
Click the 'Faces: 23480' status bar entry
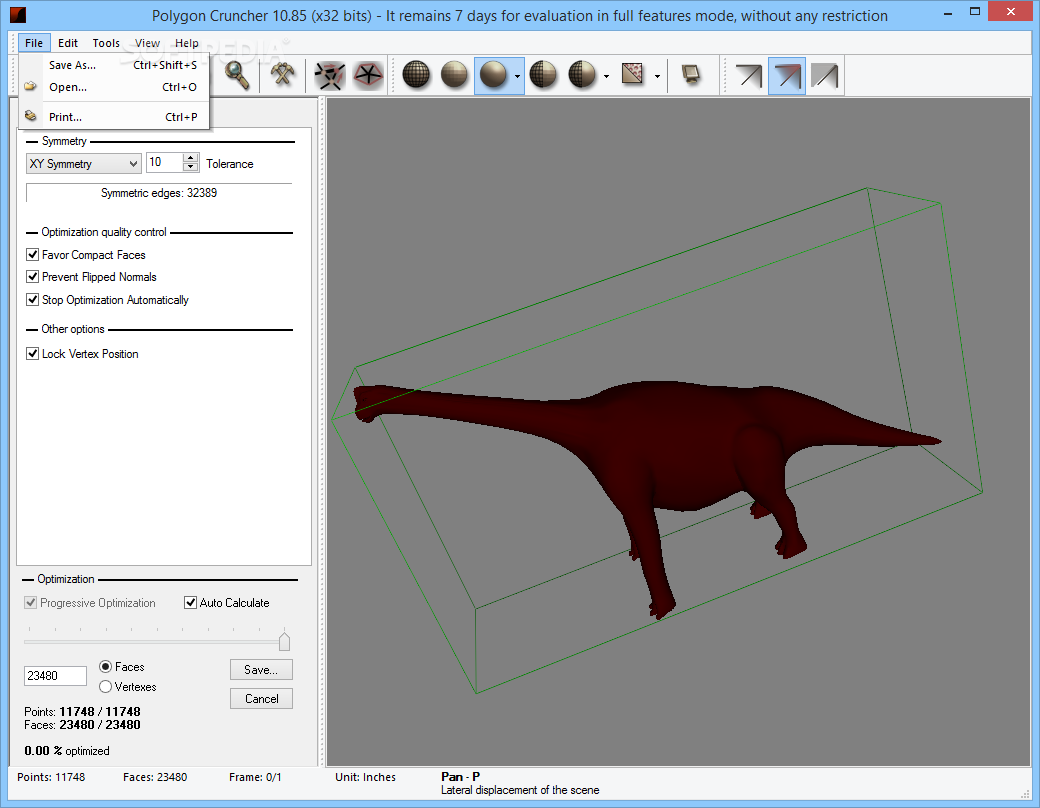pos(155,777)
